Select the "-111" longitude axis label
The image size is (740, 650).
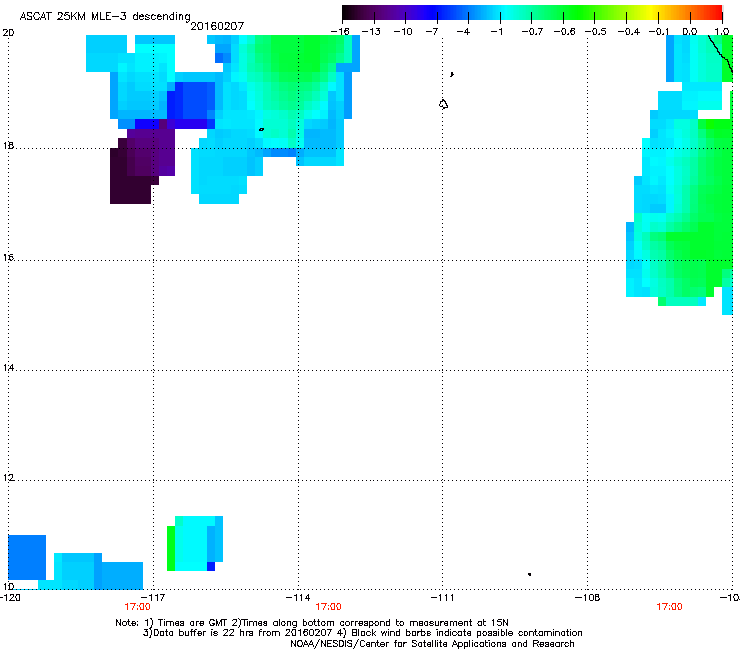click(x=442, y=597)
